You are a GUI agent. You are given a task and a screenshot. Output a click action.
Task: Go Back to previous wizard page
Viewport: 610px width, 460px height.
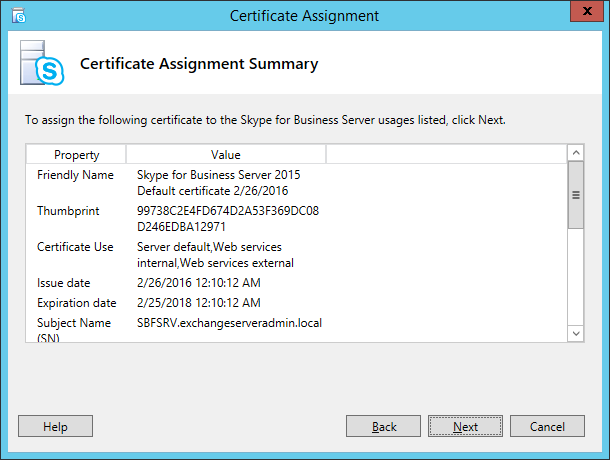383,426
